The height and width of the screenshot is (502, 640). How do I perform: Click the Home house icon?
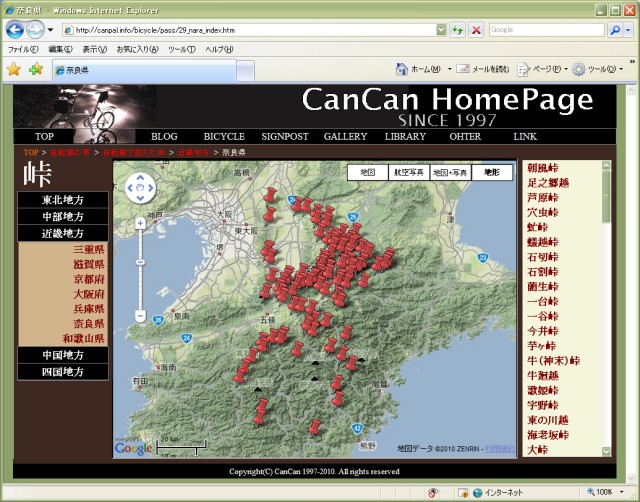click(x=402, y=69)
